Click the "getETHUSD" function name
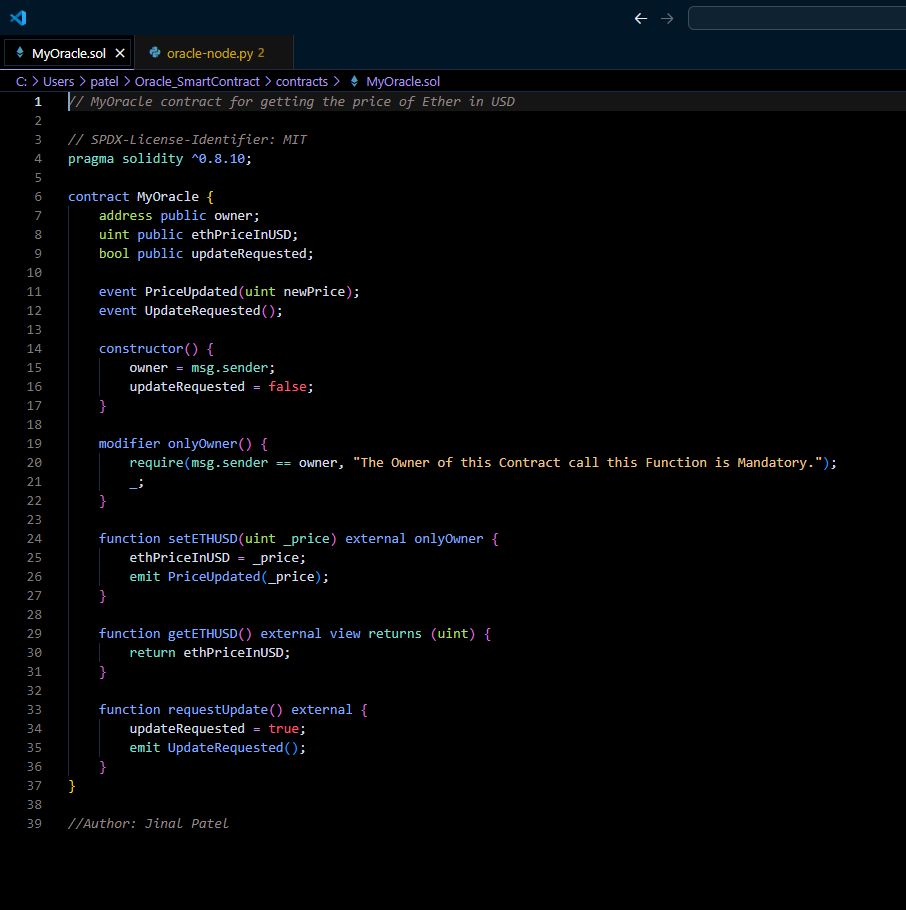Image resolution: width=906 pixels, height=910 pixels. click(203, 634)
